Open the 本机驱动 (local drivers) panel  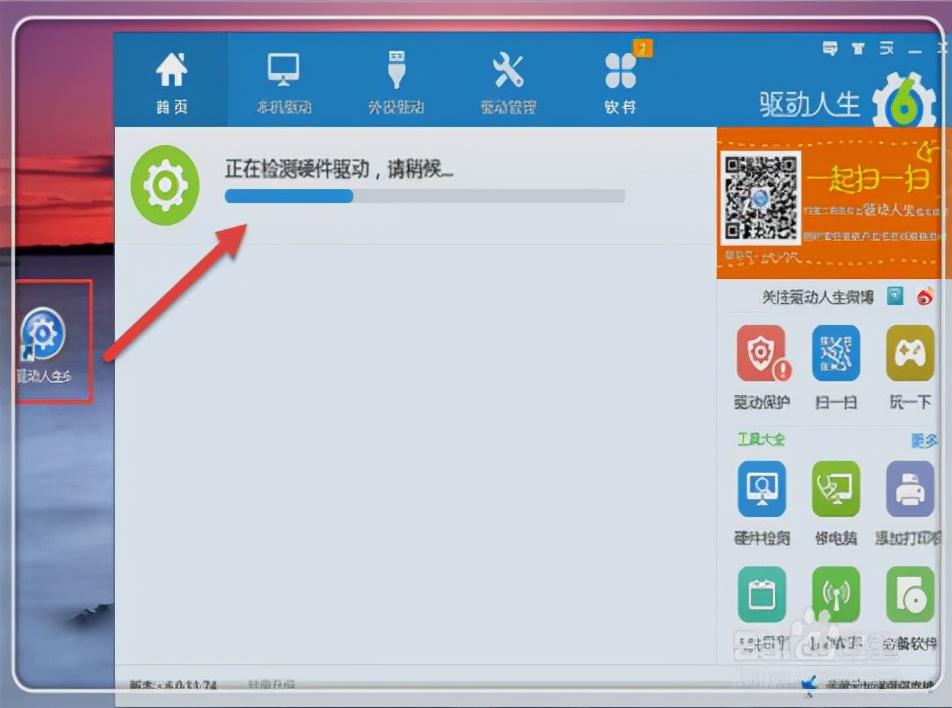click(283, 80)
